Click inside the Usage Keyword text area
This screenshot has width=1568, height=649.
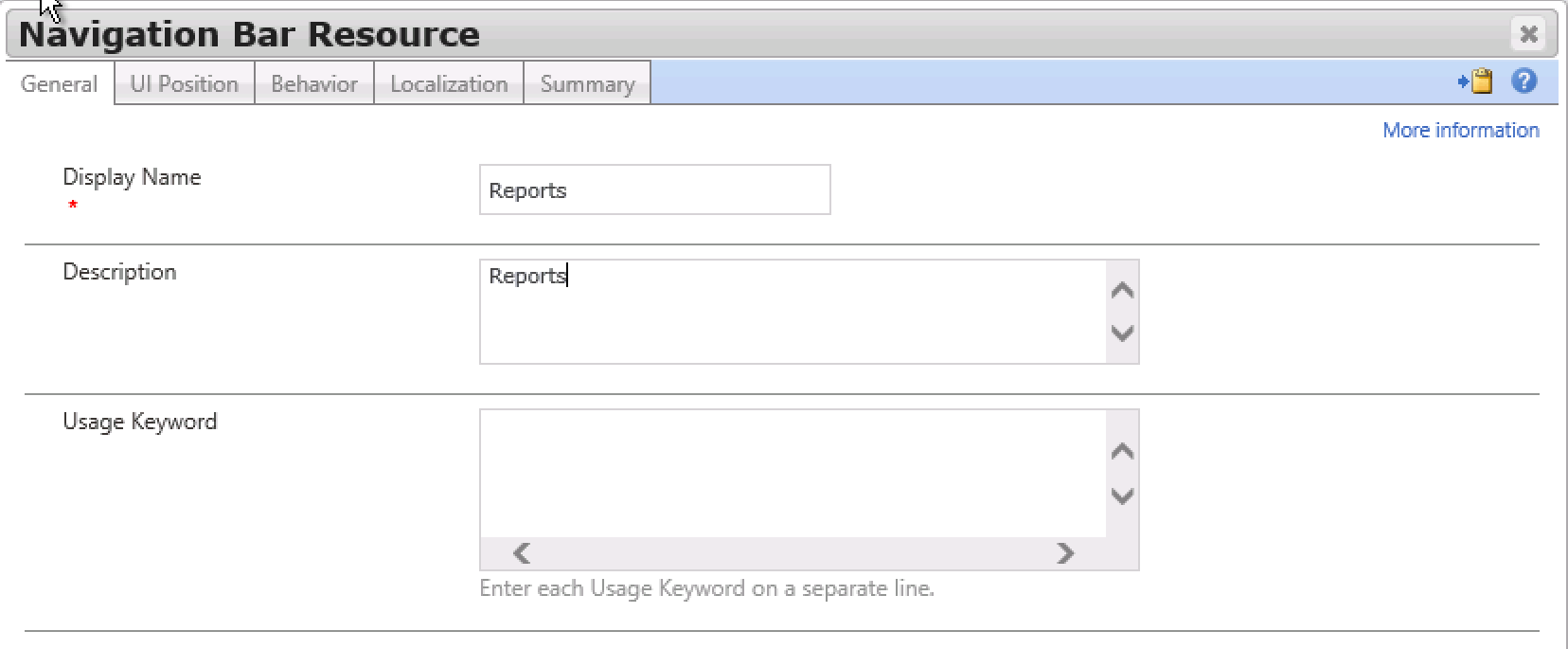point(792,474)
